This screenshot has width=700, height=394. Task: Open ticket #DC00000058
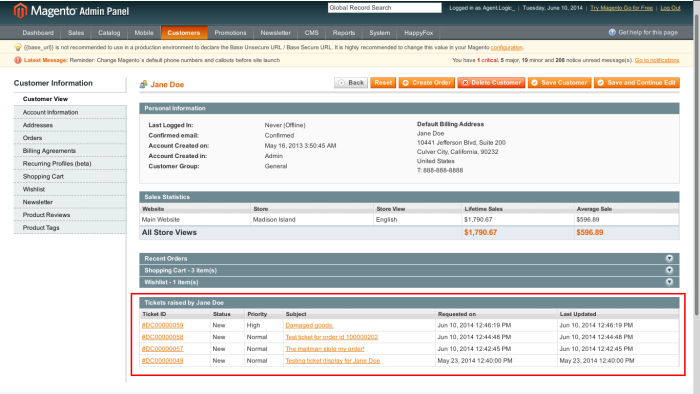162,337
